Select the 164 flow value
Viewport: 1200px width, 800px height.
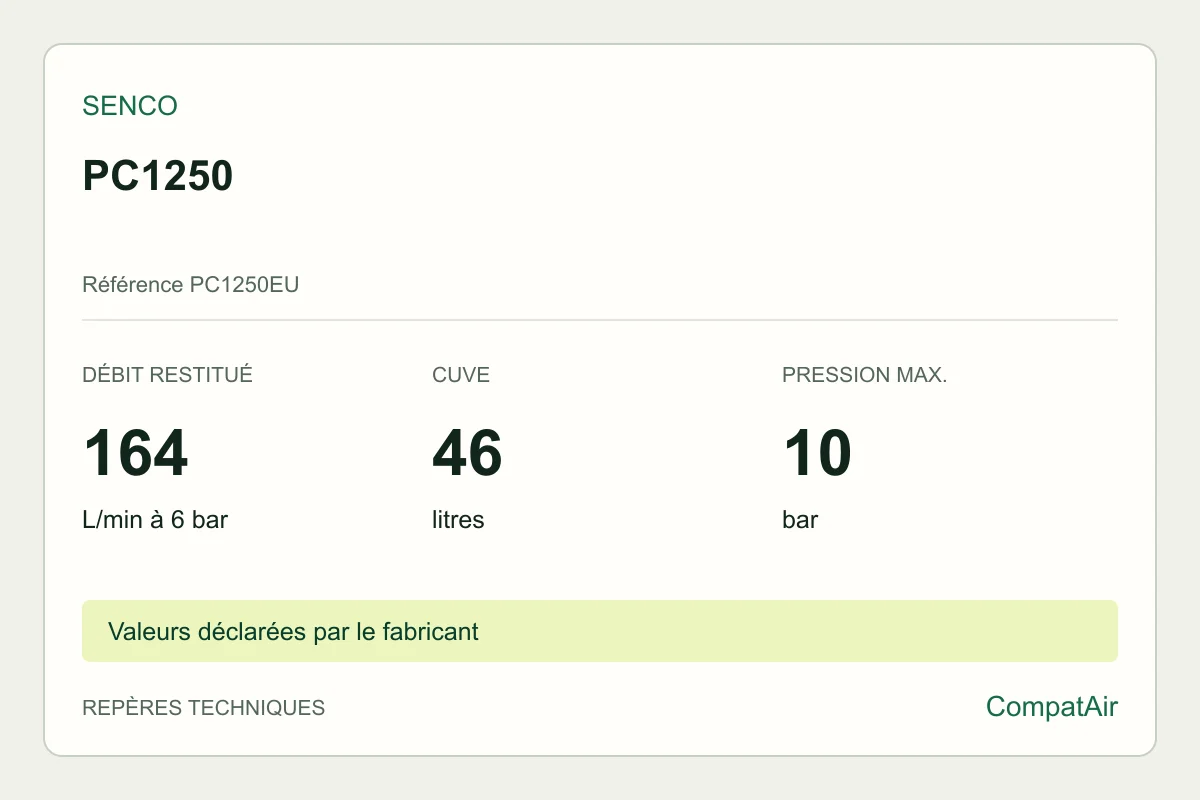pyautogui.click(x=135, y=452)
